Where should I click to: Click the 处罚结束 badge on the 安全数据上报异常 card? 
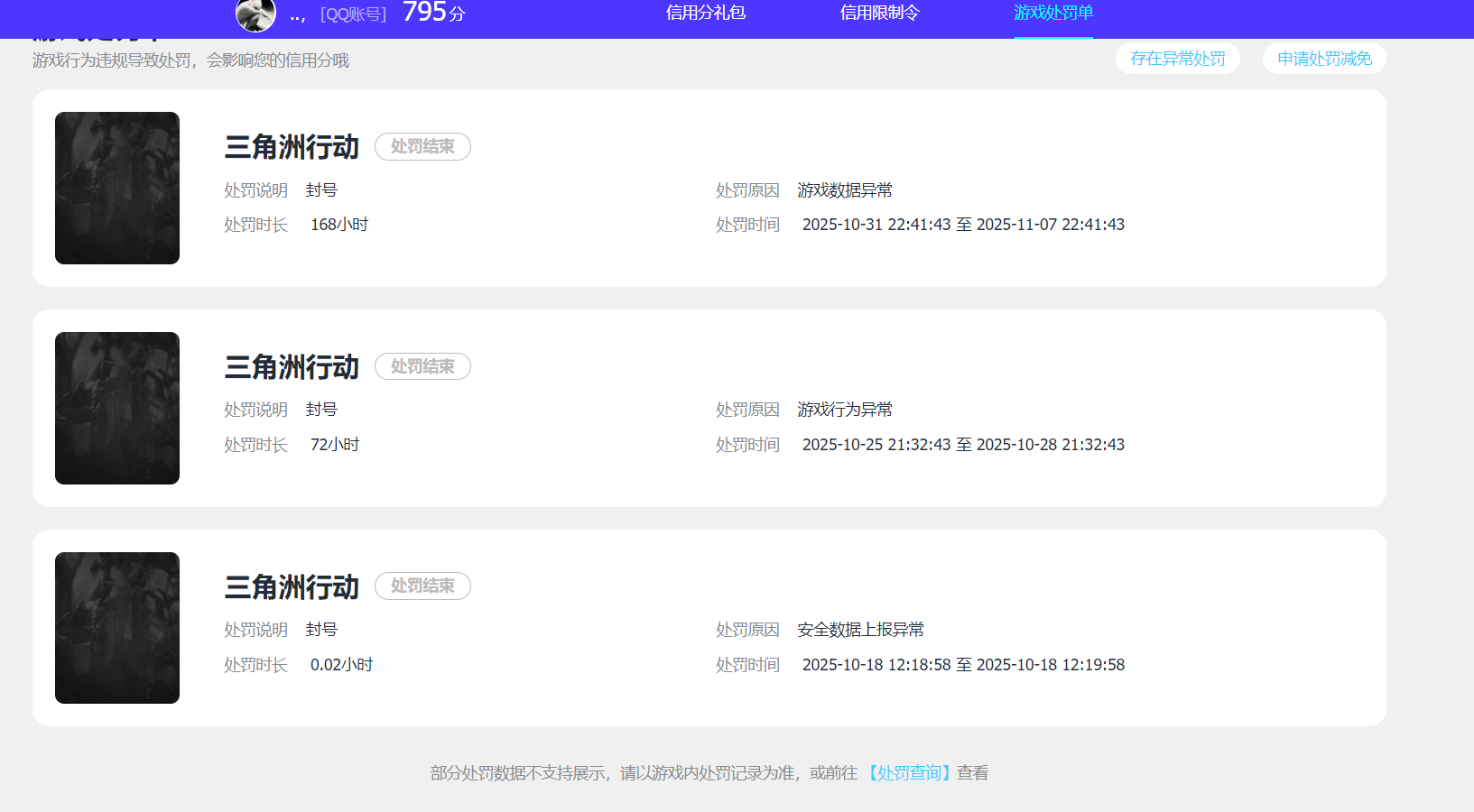point(422,586)
